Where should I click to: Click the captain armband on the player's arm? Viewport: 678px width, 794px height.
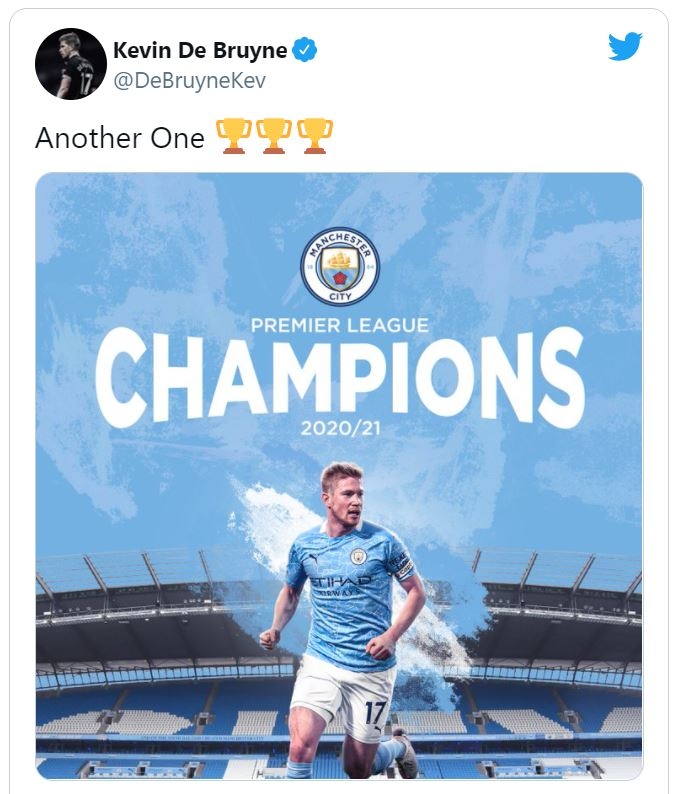(403, 565)
